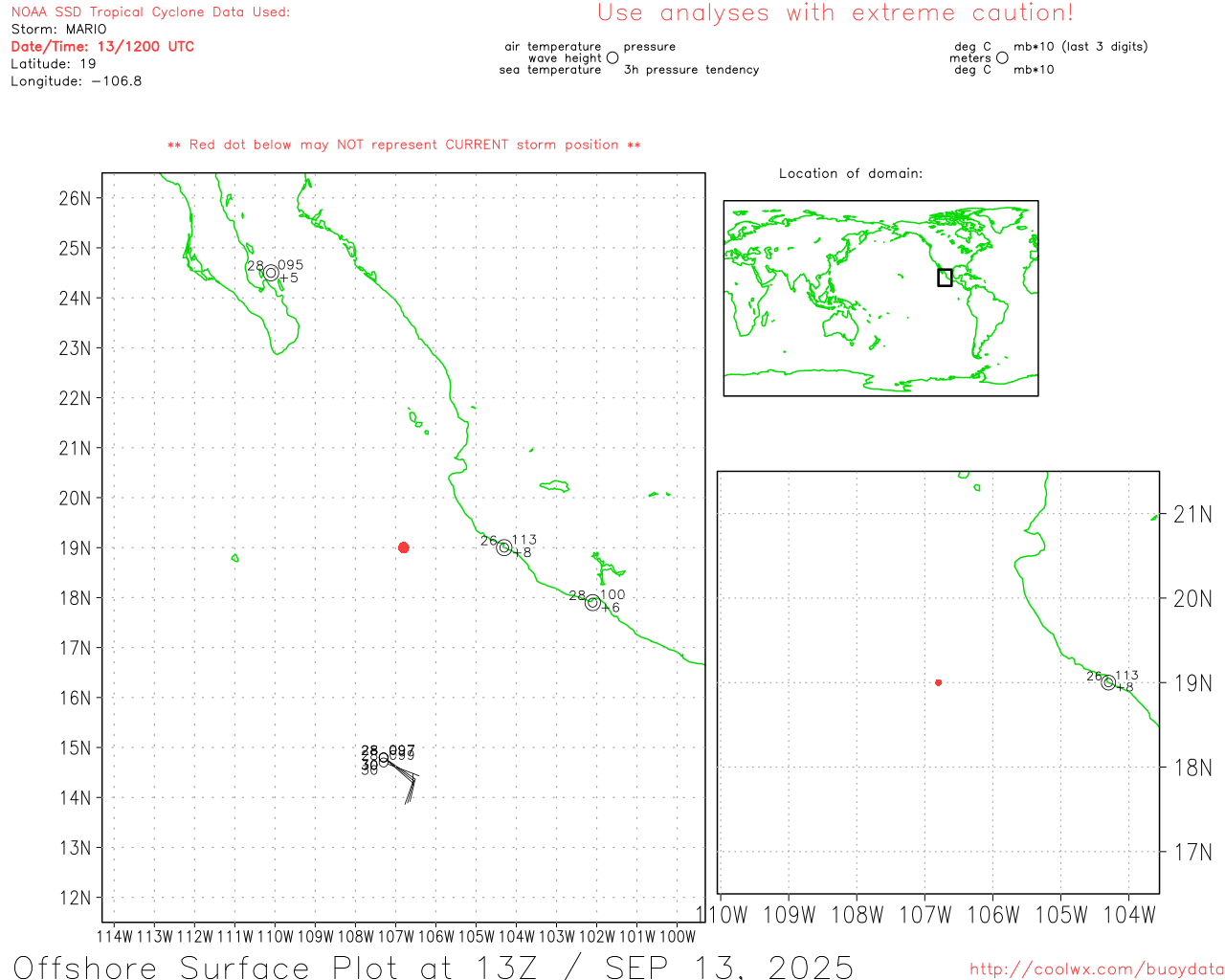Click the 12N latitude label on main map
This screenshot has width=1225, height=980.
[x=75, y=898]
